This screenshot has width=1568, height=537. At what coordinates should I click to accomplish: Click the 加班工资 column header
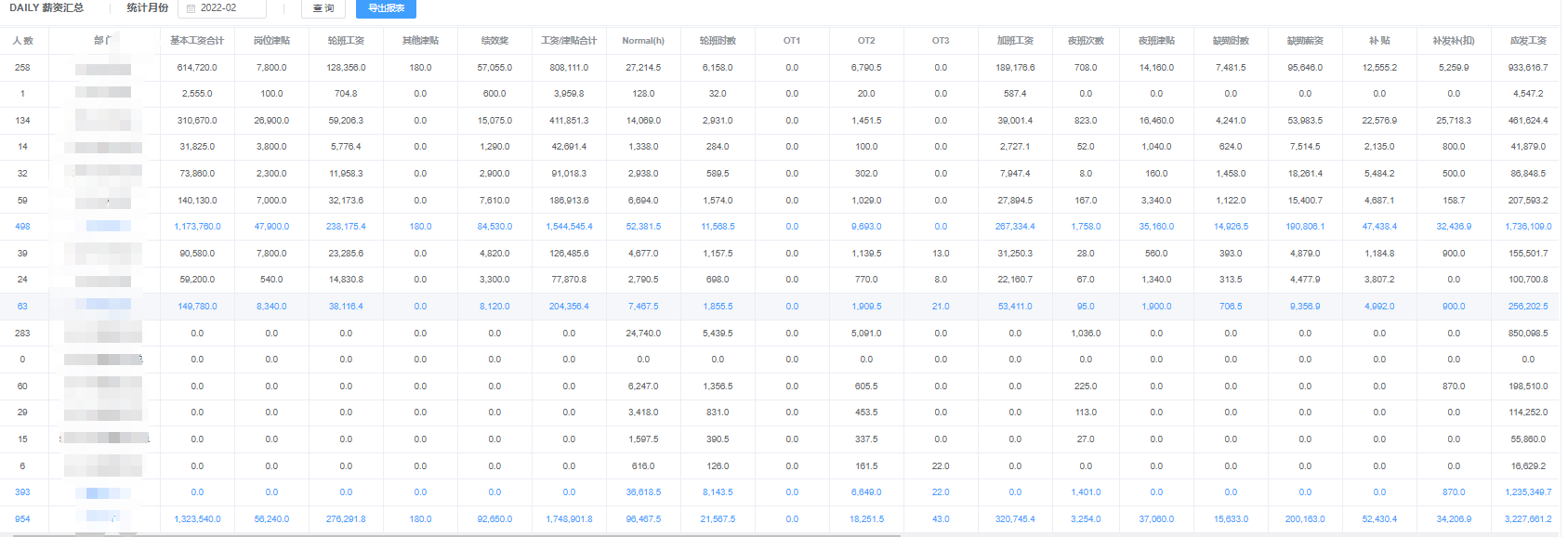tap(1015, 41)
